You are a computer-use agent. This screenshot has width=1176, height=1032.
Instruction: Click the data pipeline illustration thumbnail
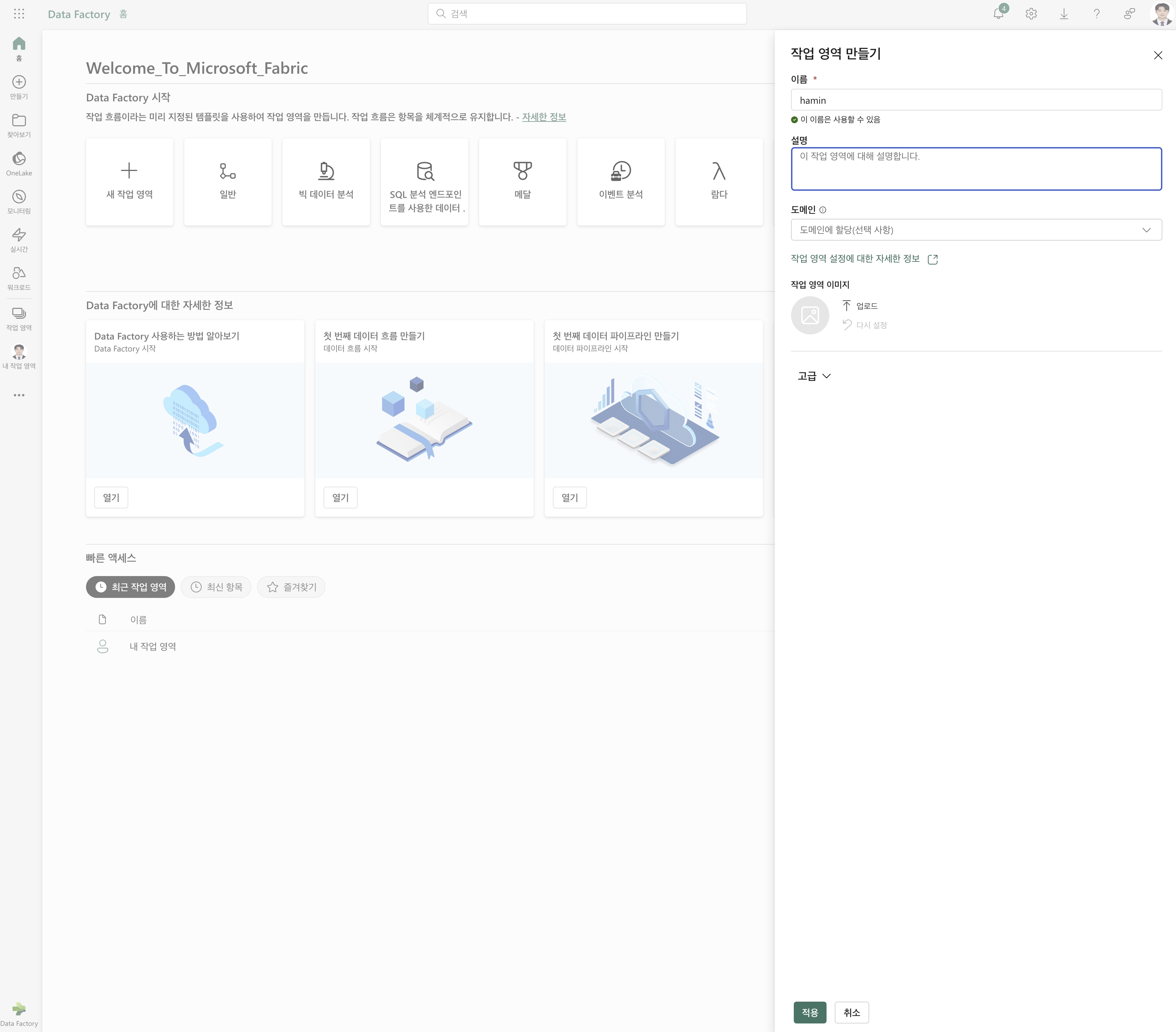pyautogui.click(x=654, y=420)
